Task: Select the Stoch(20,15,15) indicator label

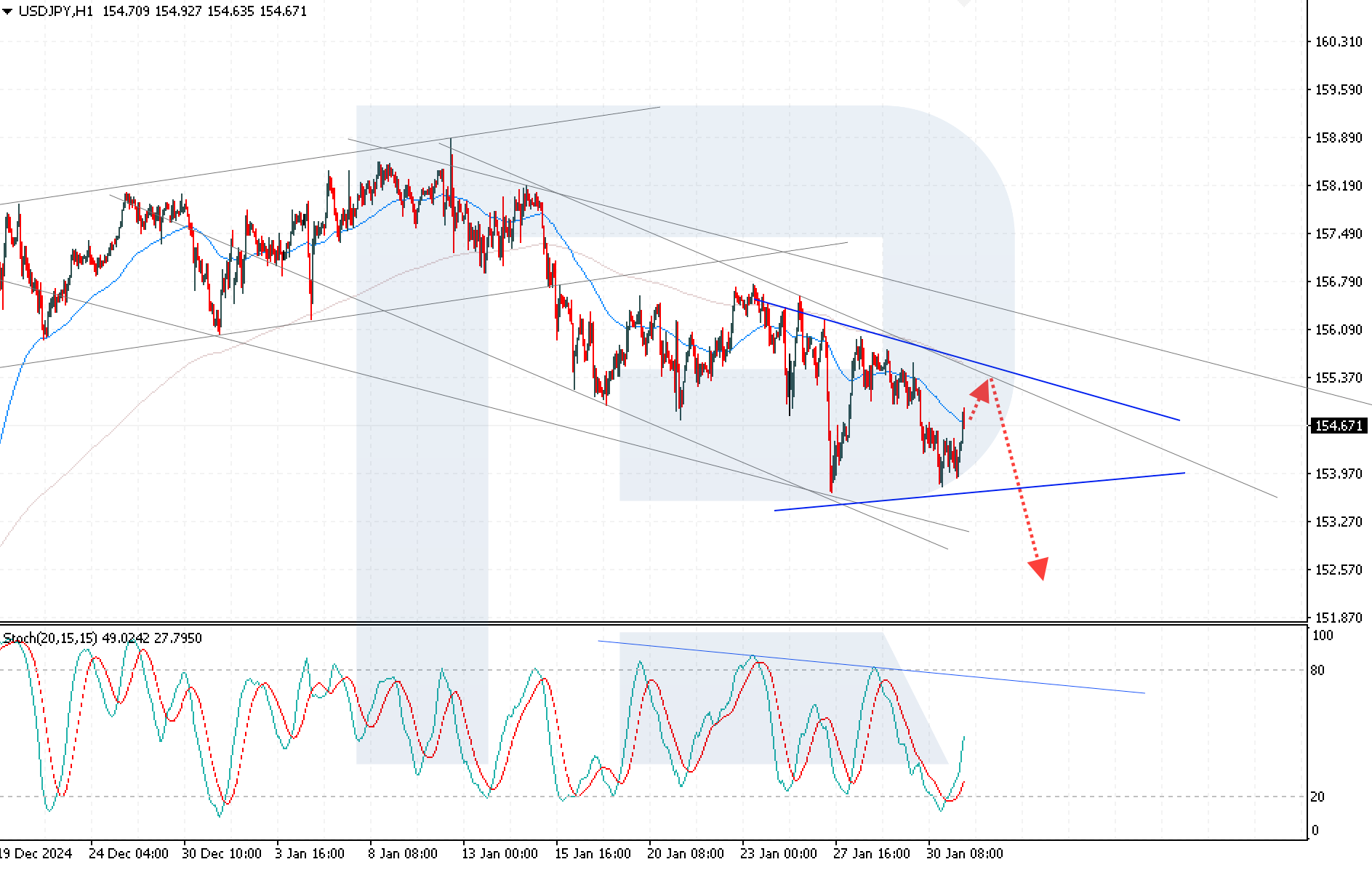Action: [50, 638]
